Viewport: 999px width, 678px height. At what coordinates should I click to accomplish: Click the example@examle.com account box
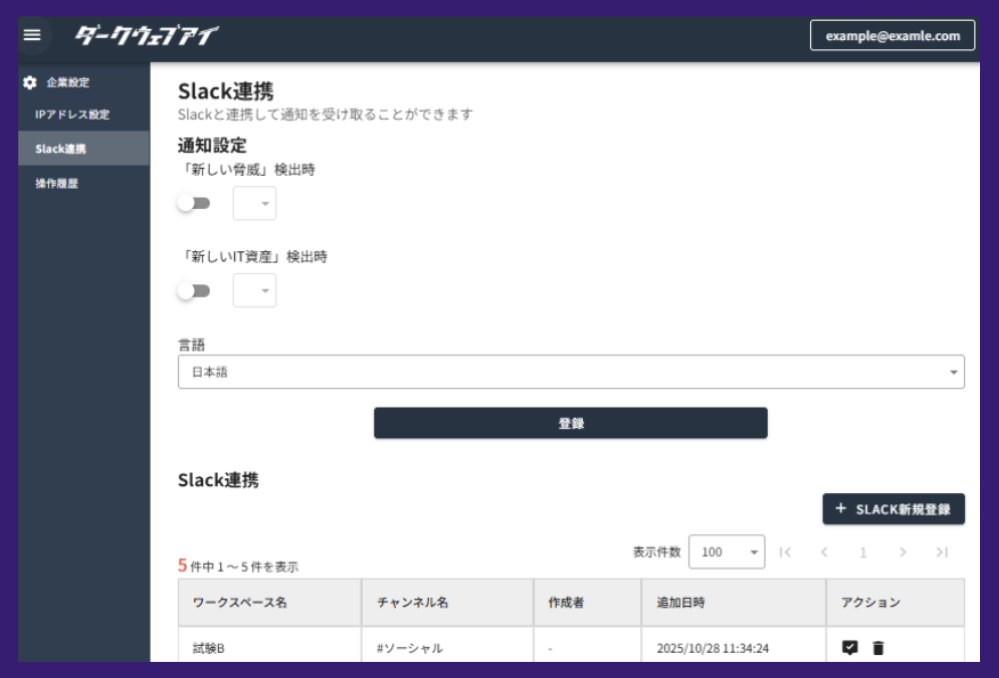point(891,35)
